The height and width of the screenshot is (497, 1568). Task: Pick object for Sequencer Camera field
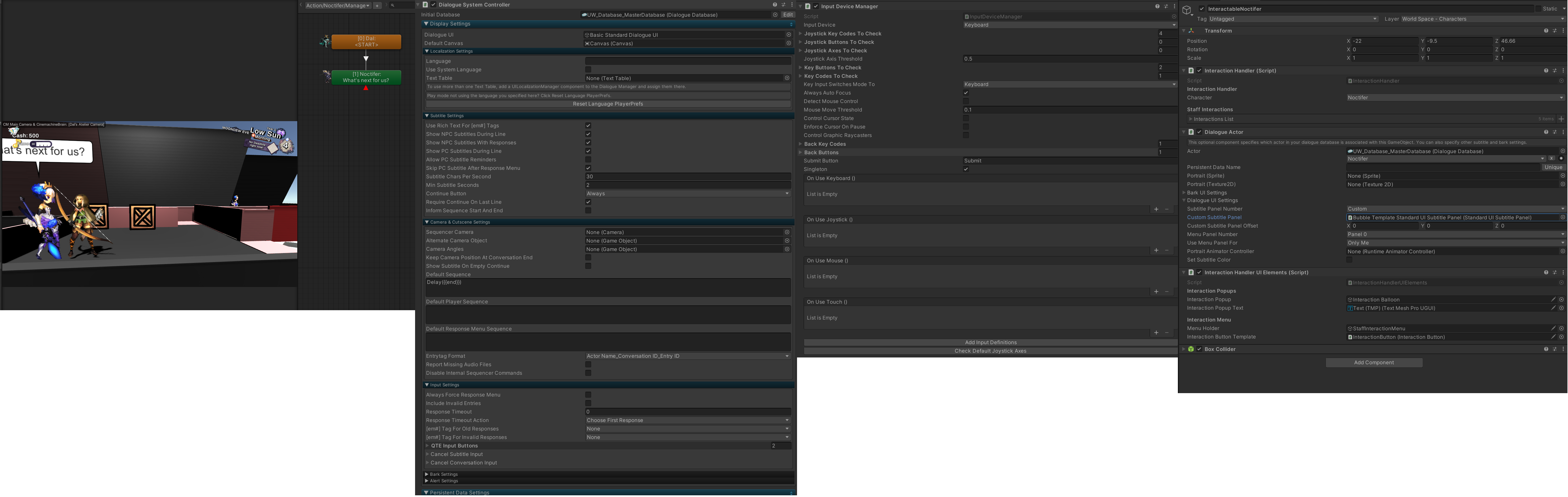pos(787,232)
